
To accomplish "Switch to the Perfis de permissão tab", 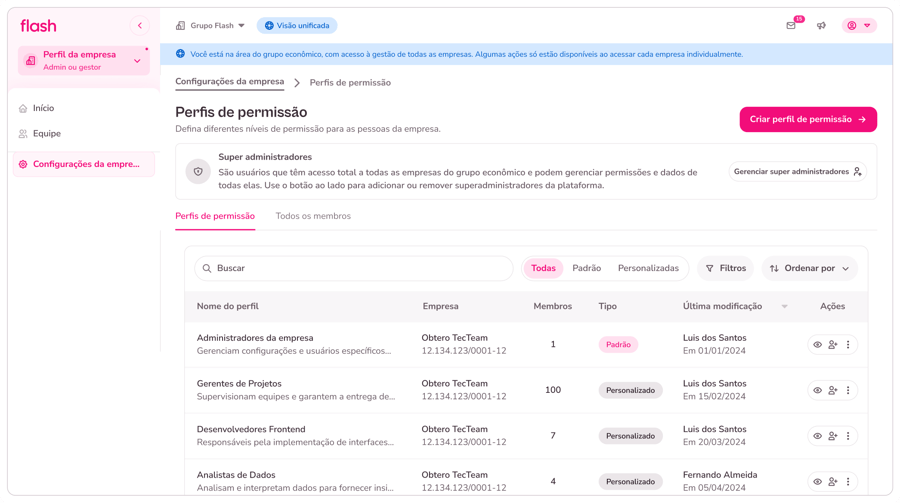I will coord(215,216).
